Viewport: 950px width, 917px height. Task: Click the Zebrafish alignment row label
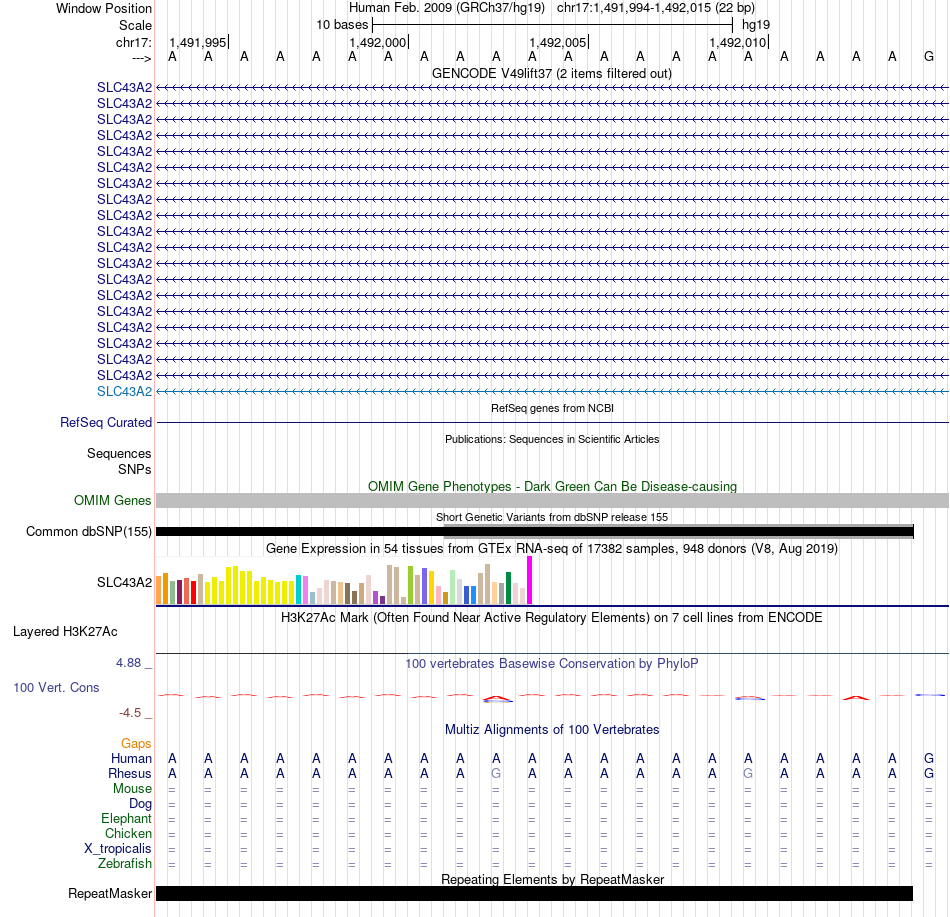pyautogui.click(x=125, y=863)
